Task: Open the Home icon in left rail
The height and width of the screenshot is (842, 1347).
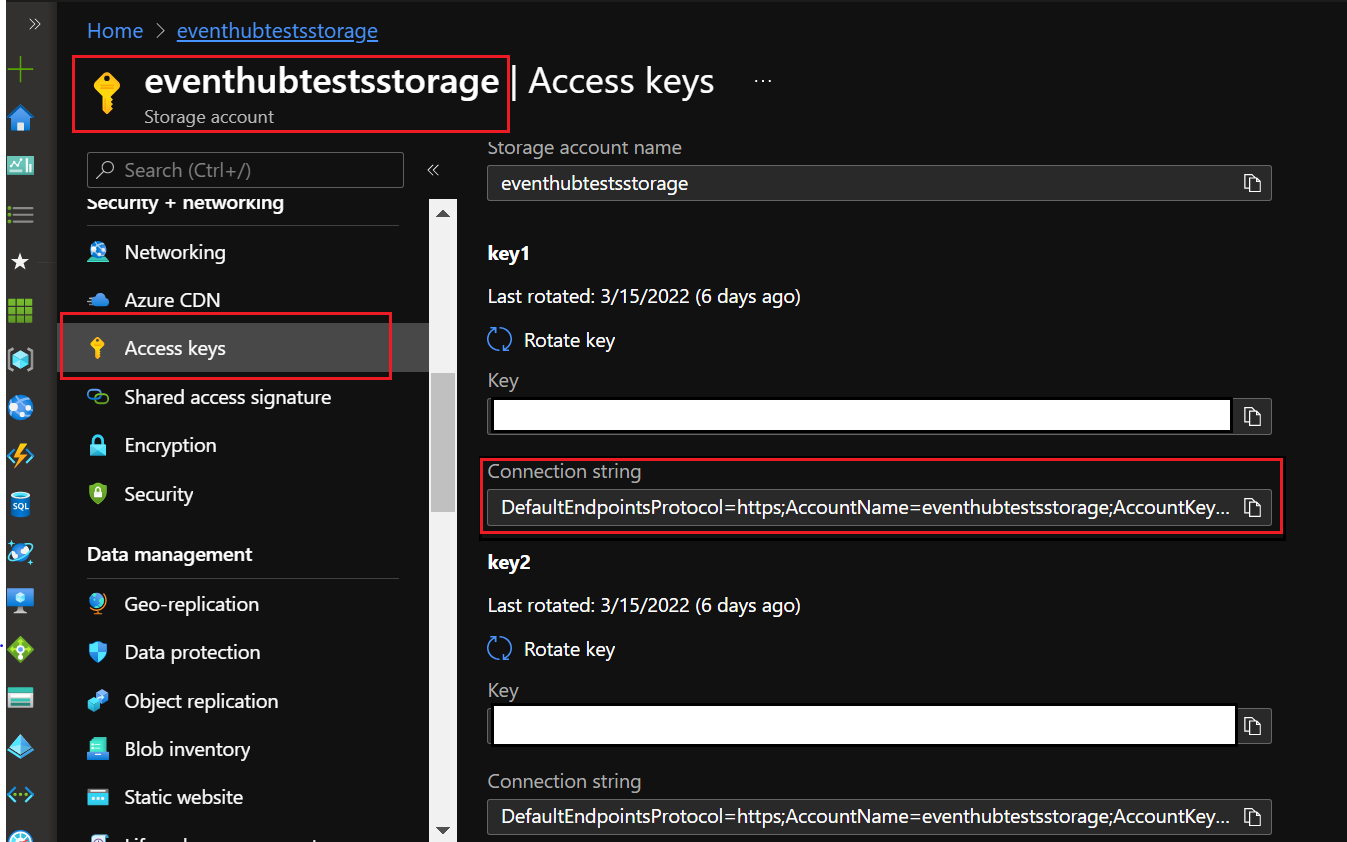Action: coord(20,119)
